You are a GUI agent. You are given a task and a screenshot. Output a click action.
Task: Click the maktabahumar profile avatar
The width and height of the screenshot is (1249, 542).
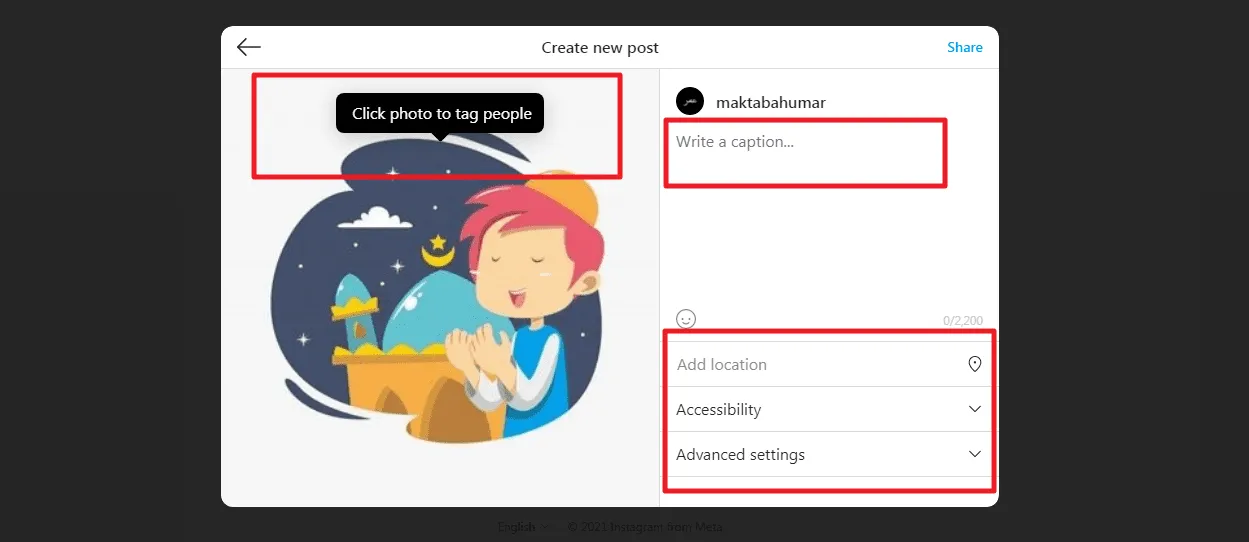click(690, 101)
